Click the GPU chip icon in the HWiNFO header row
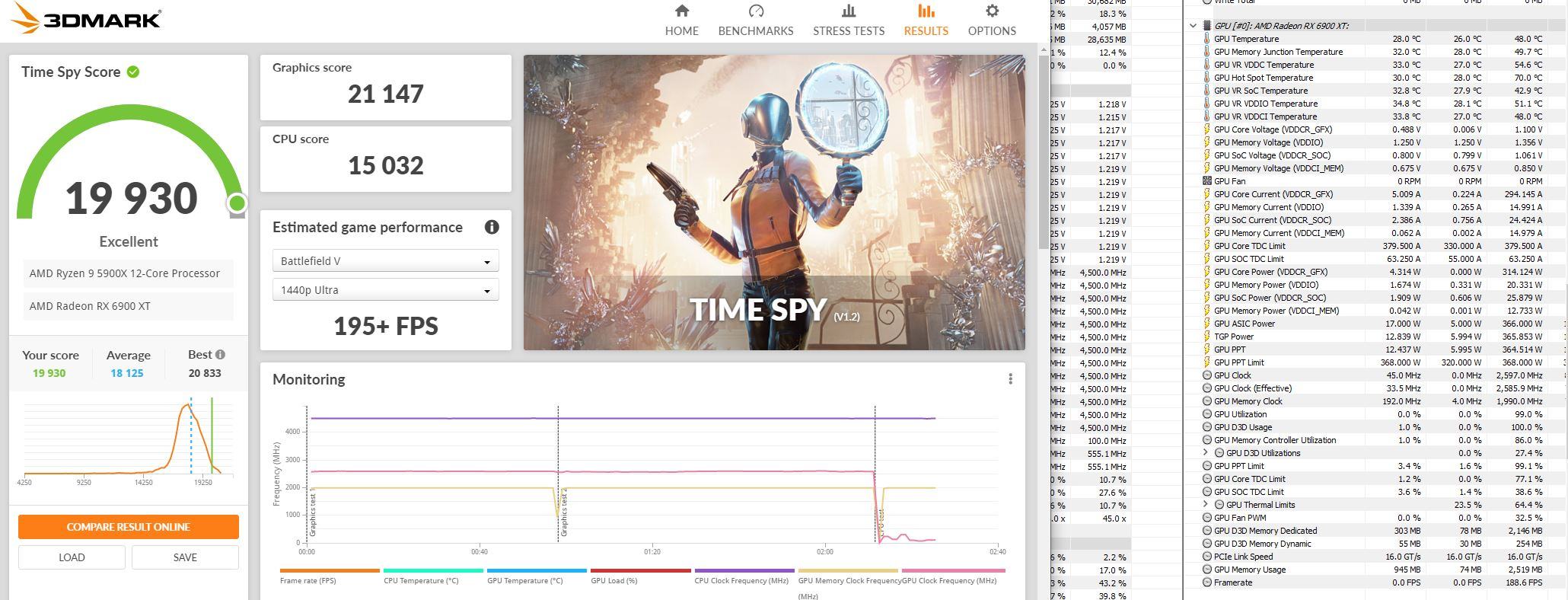 [1207, 26]
